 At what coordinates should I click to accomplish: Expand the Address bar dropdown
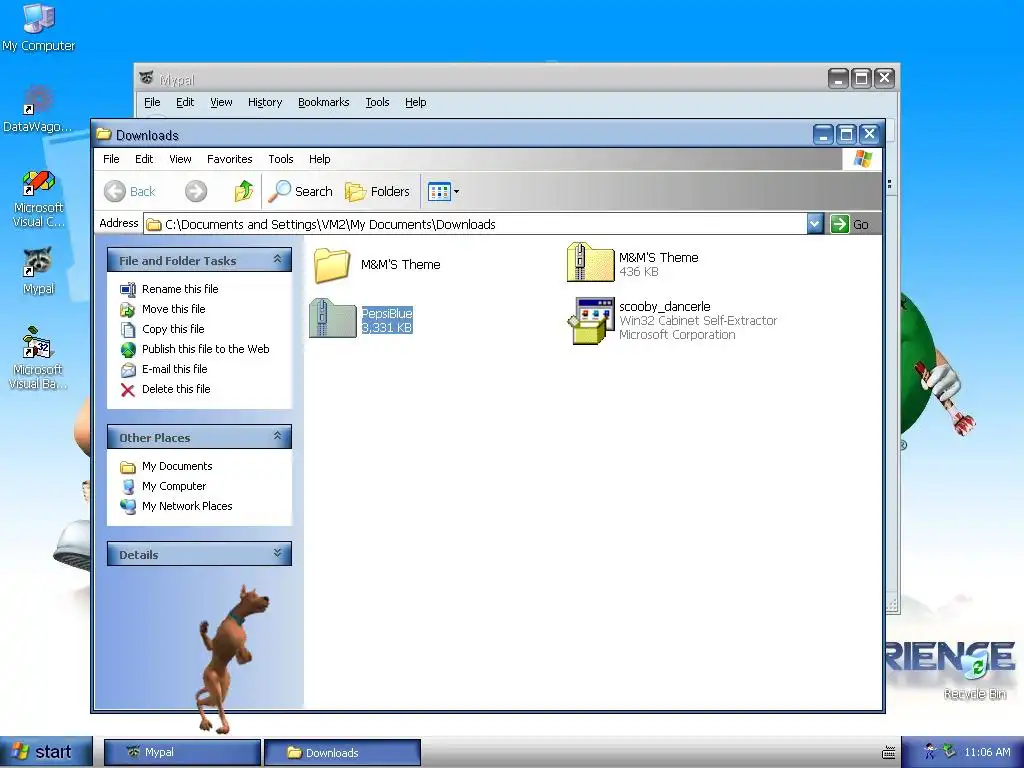point(814,224)
